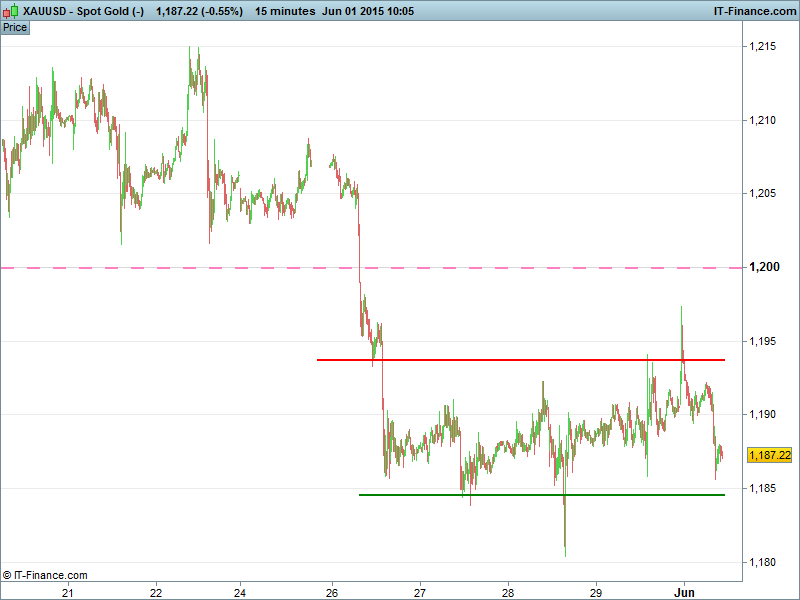The height and width of the screenshot is (600, 800).
Task: Click the © IT-Finance.com copyright text
Action: tap(46, 575)
